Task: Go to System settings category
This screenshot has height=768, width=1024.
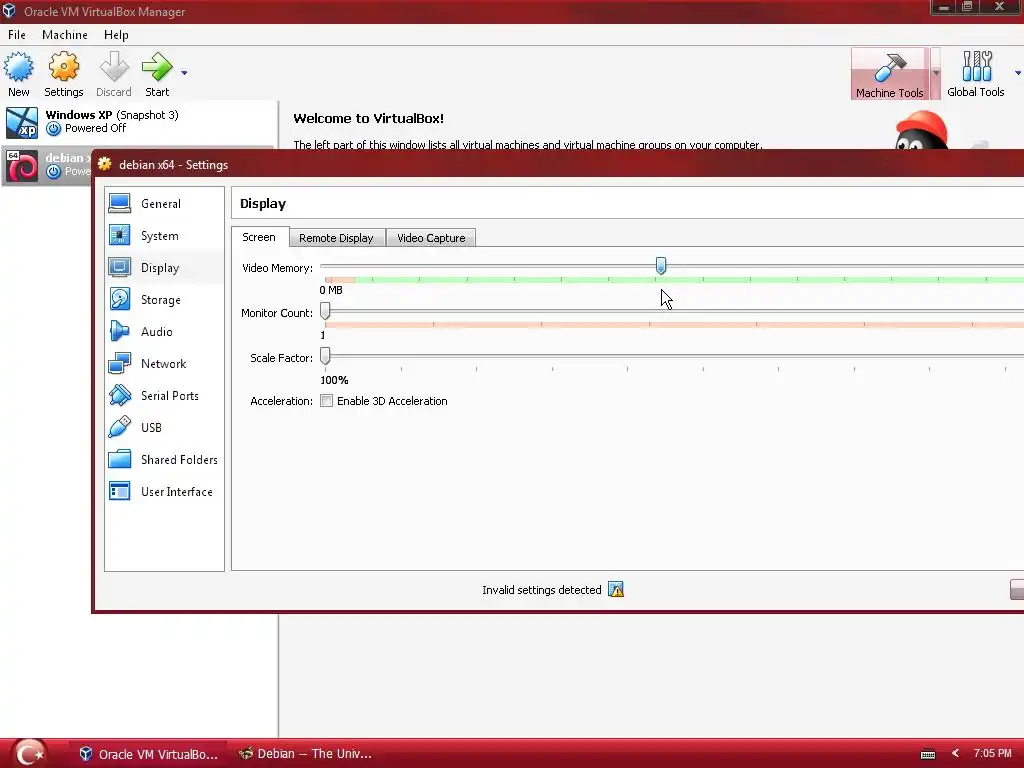Action: (164, 236)
